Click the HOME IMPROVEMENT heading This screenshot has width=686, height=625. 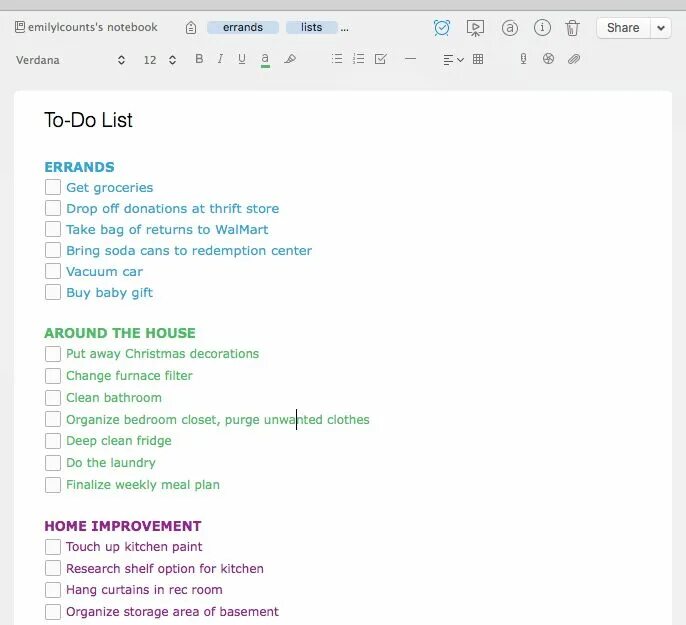123,526
